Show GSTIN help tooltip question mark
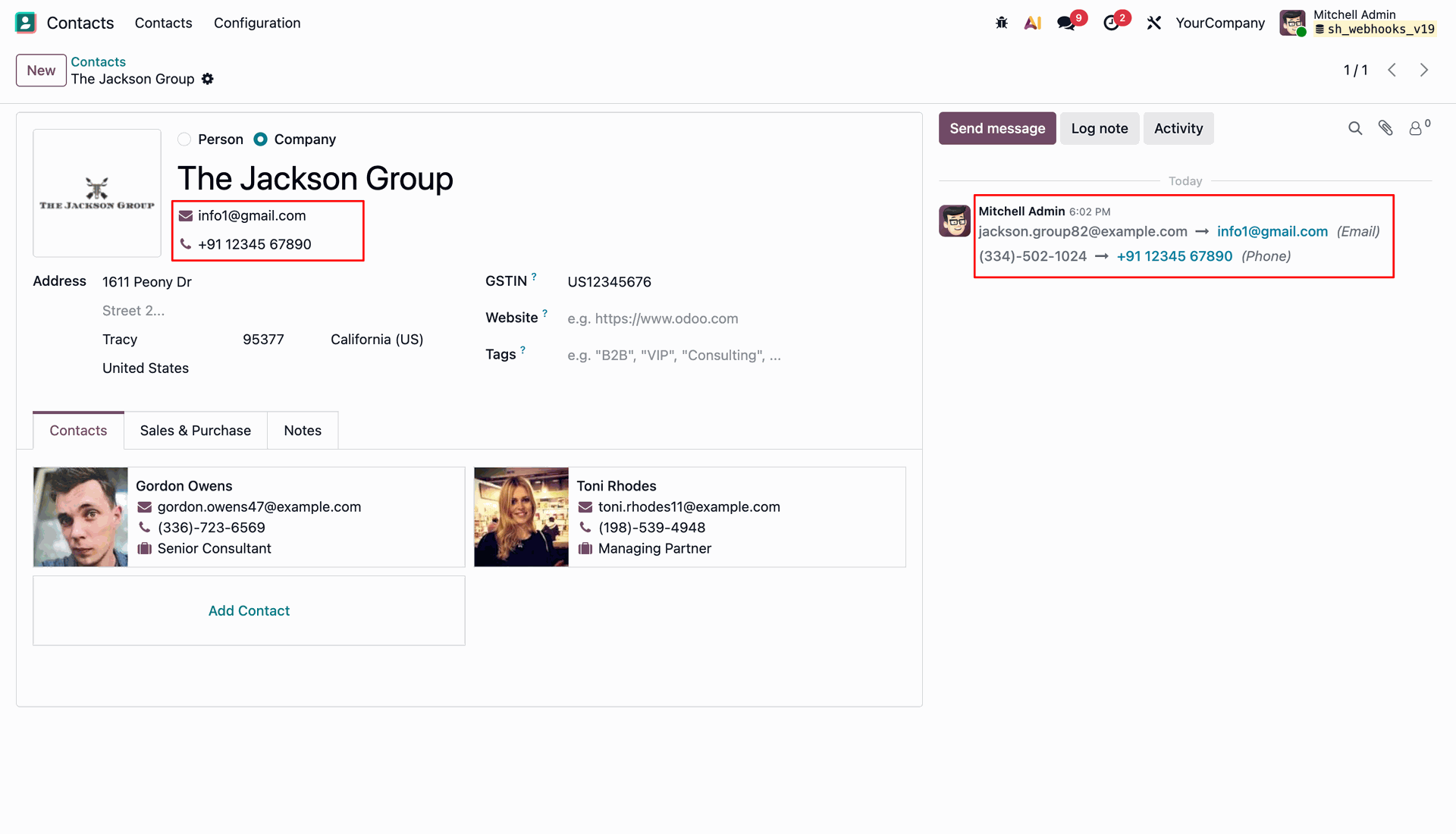 point(534,277)
